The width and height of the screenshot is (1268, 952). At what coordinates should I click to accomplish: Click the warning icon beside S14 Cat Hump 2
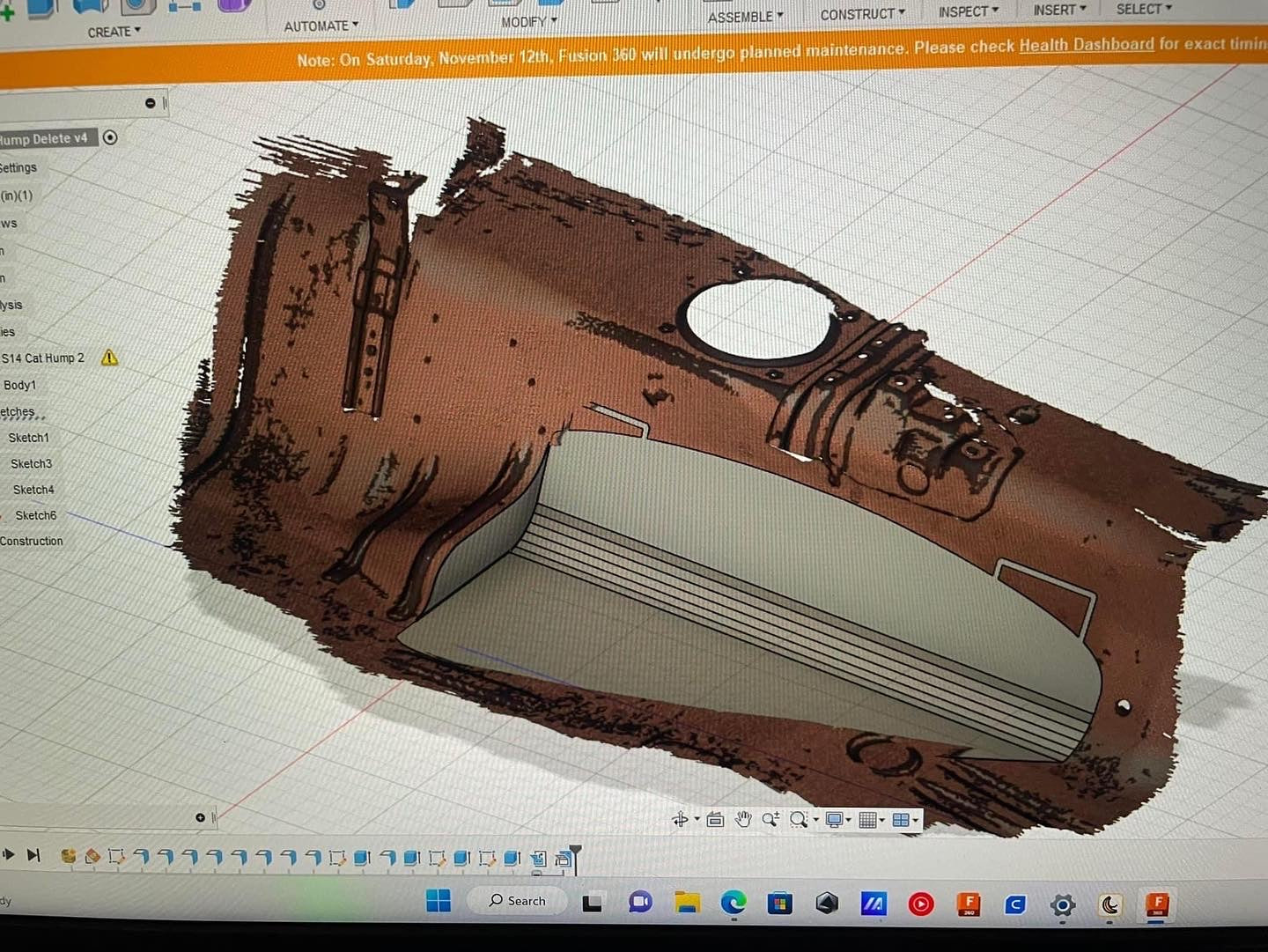point(109,358)
